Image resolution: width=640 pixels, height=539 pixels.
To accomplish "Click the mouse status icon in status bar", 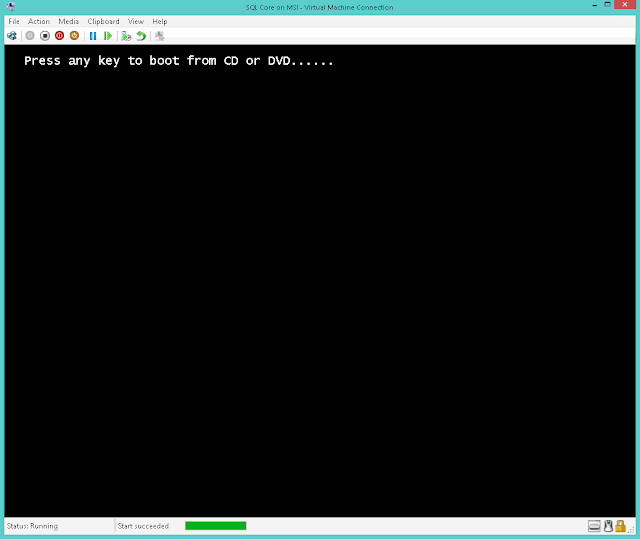I will [608, 526].
